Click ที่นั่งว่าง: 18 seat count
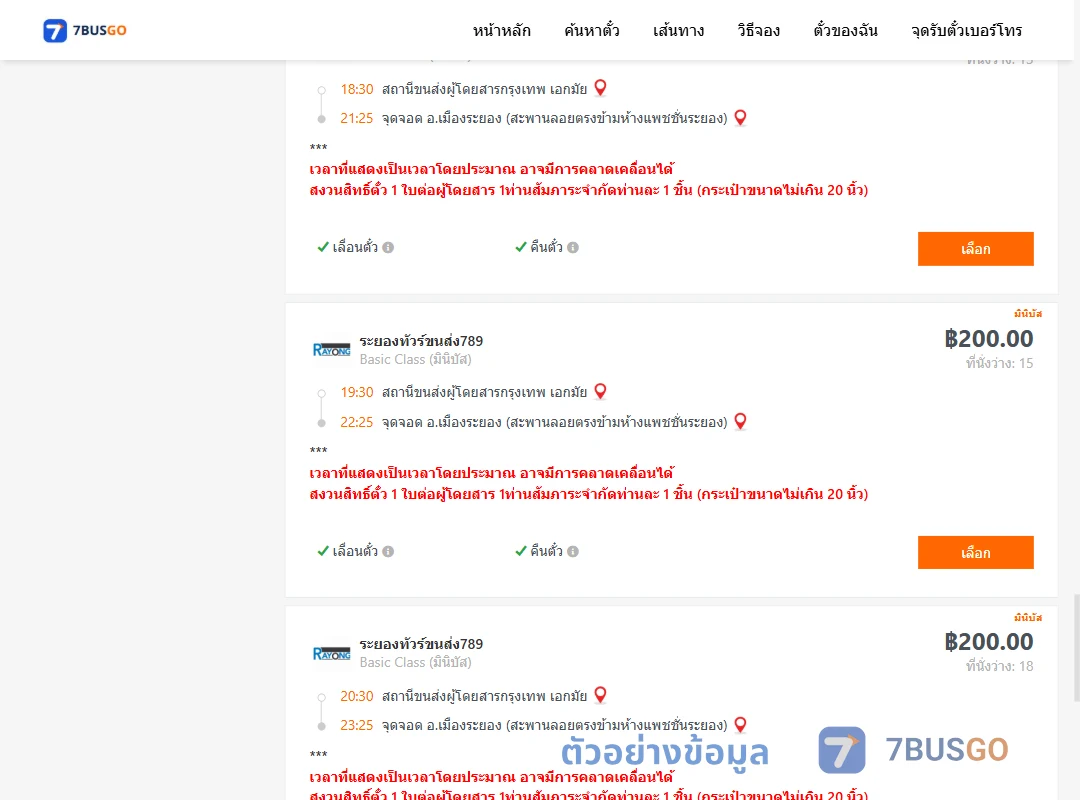 pos(999,666)
